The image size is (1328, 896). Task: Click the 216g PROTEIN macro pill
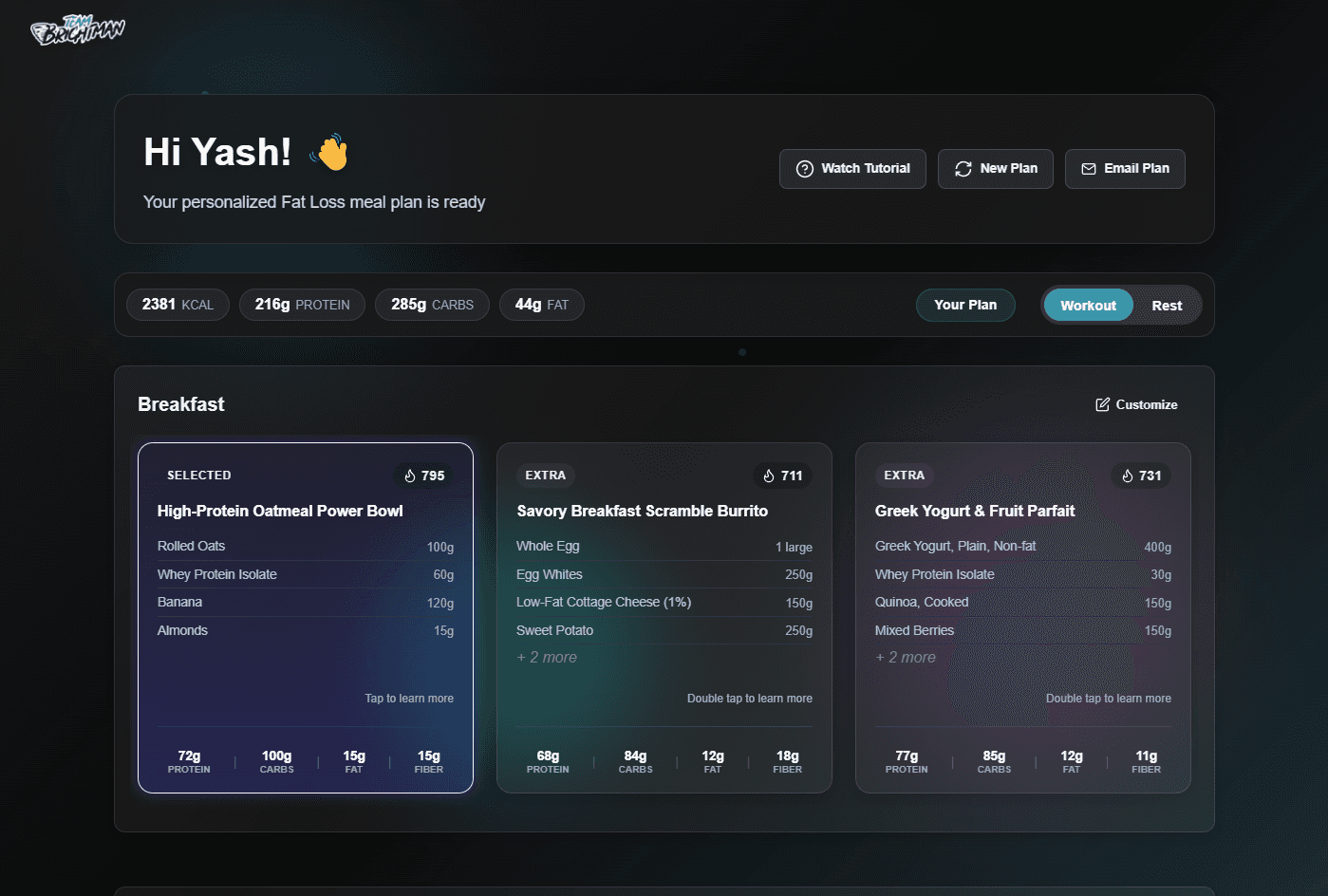coord(302,305)
